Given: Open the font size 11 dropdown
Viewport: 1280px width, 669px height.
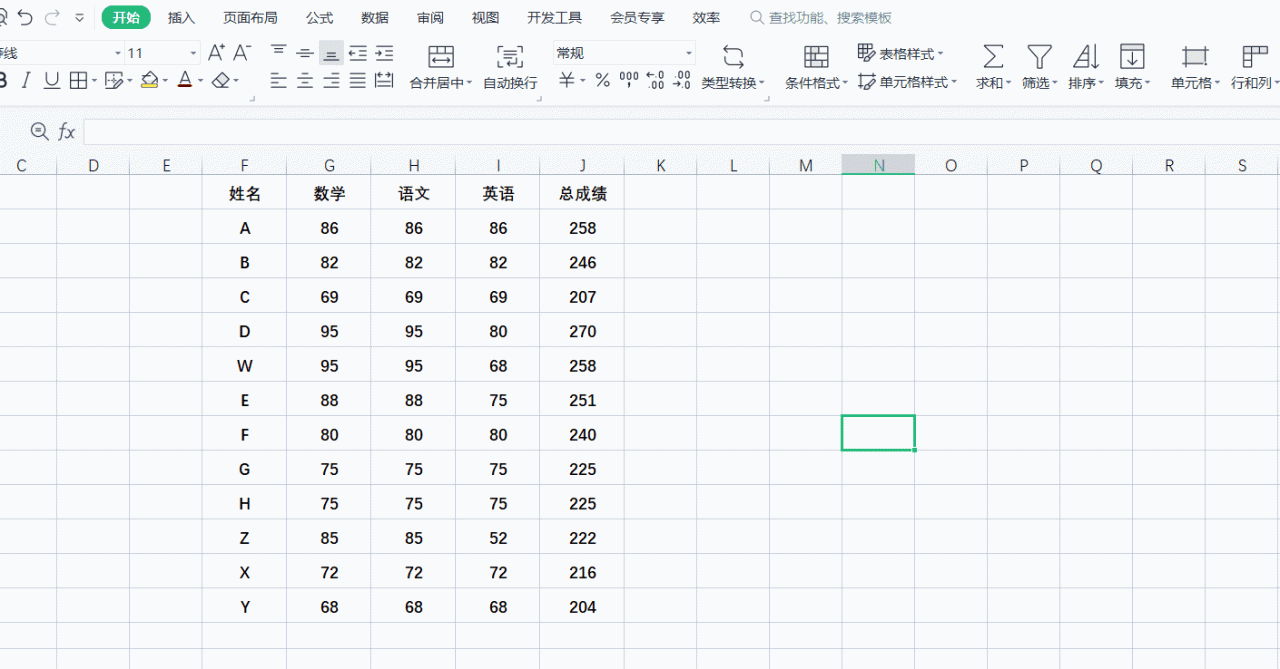Looking at the screenshot, I should point(193,53).
